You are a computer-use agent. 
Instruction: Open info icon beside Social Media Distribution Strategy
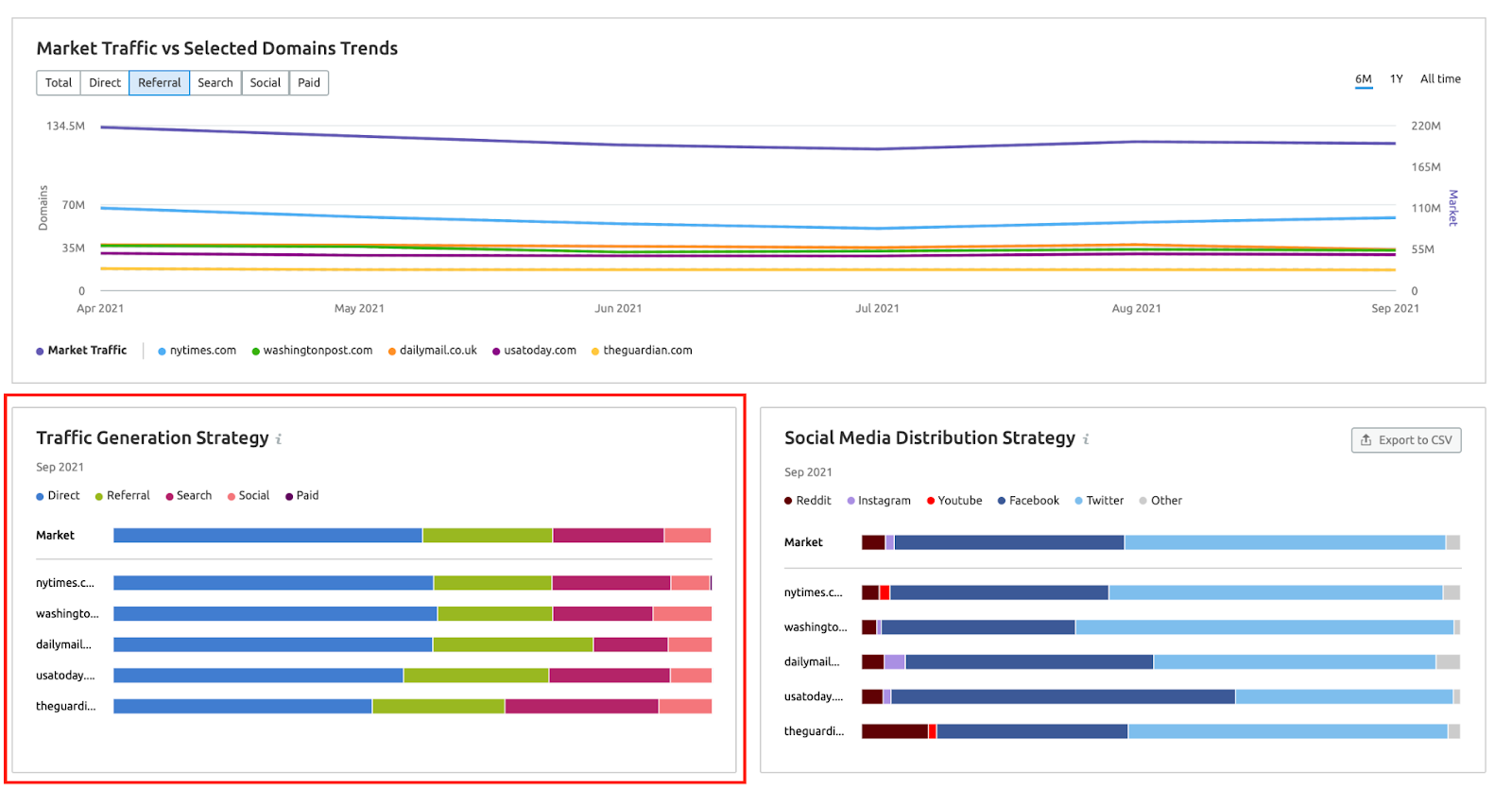point(1086,439)
